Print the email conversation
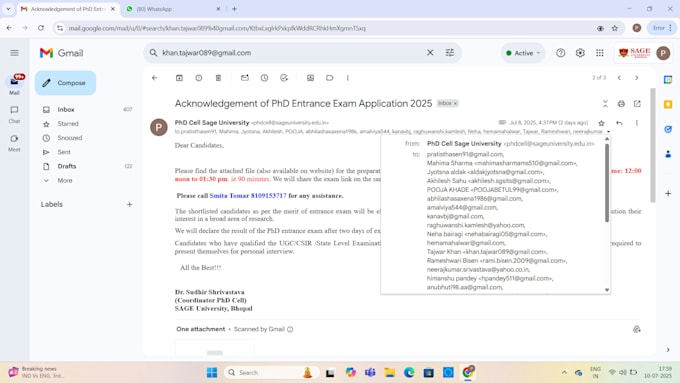 (x=621, y=104)
